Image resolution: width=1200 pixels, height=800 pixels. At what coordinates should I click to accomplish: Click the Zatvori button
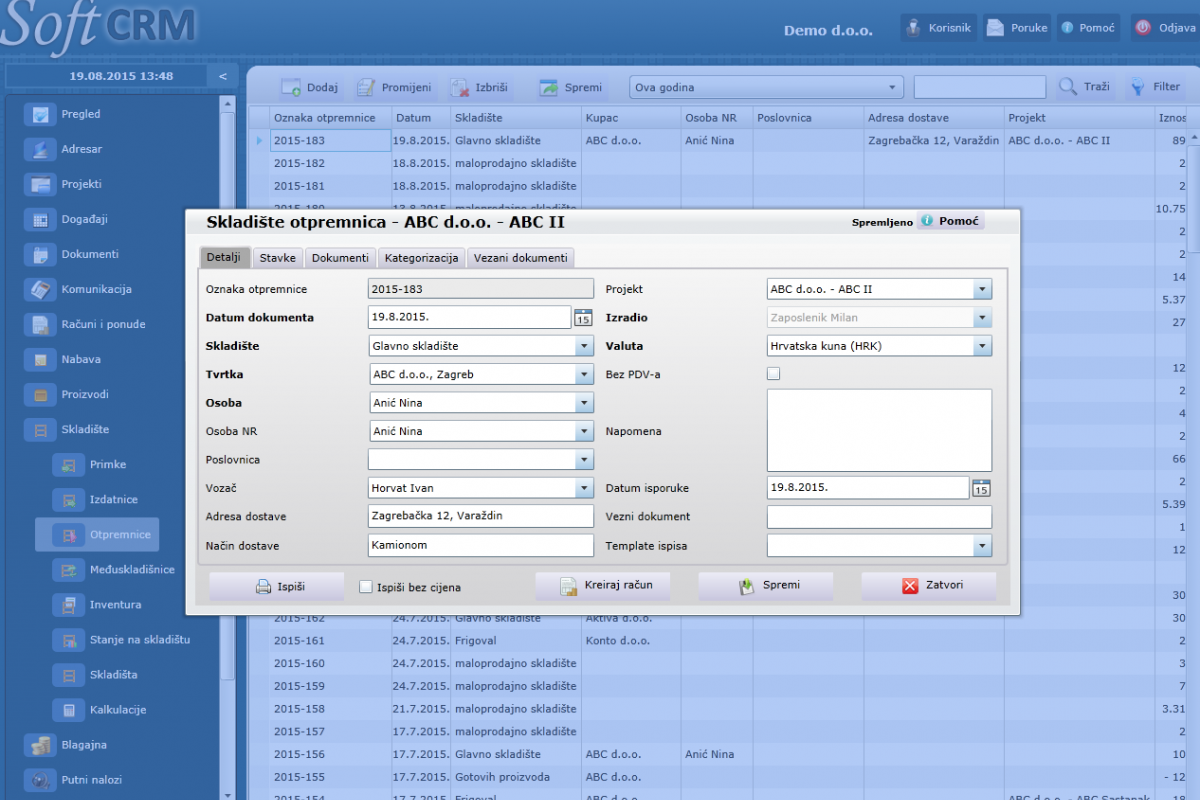coord(929,586)
